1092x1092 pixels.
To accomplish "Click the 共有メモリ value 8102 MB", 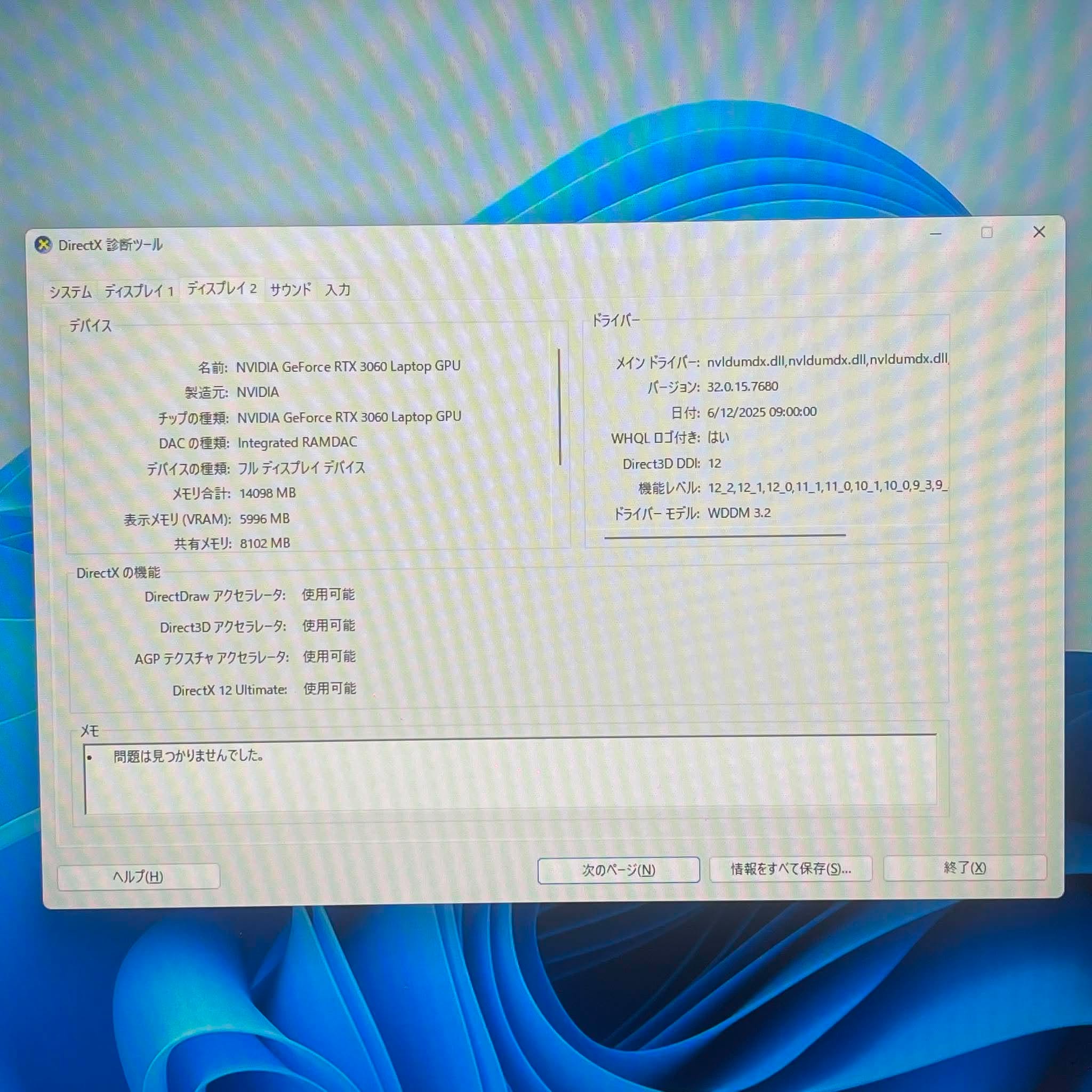I will tap(265, 543).
